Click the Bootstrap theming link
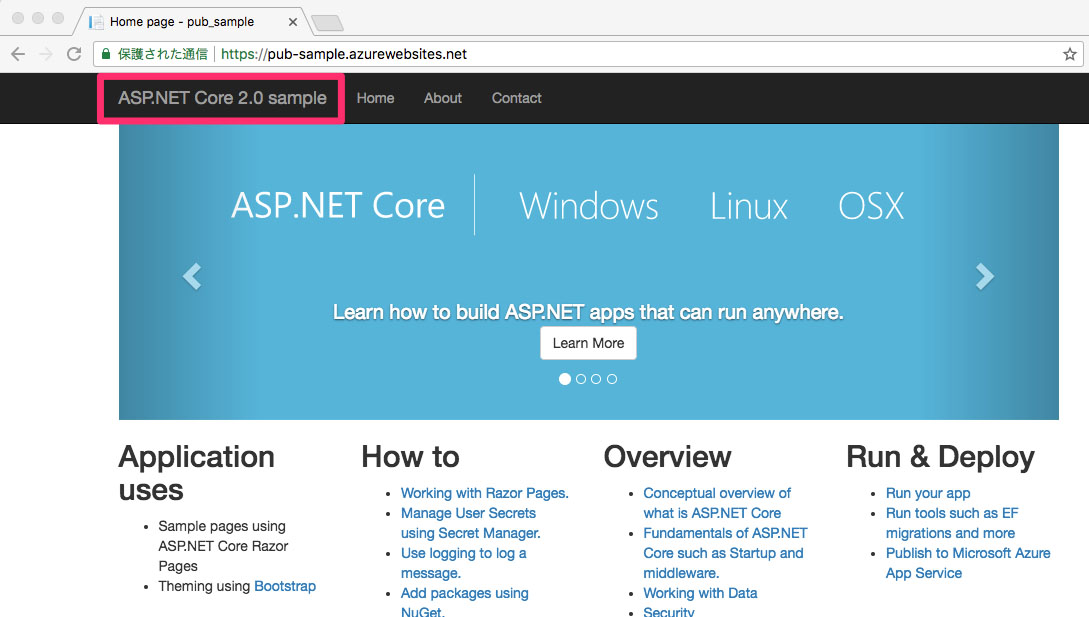This screenshot has width=1089, height=617. click(x=285, y=586)
